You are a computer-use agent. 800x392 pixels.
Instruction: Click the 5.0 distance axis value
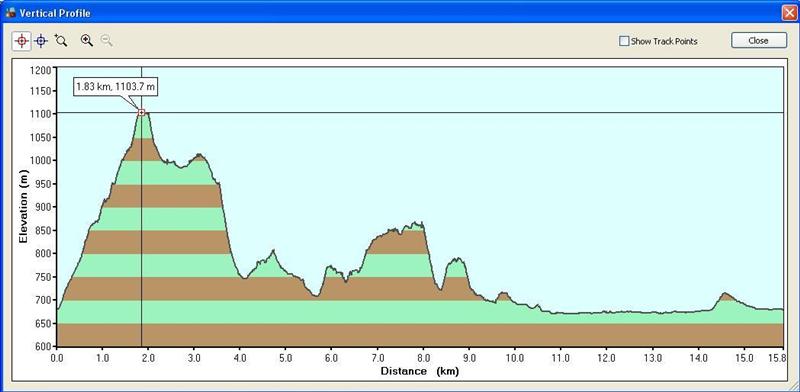(x=286, y=358)
